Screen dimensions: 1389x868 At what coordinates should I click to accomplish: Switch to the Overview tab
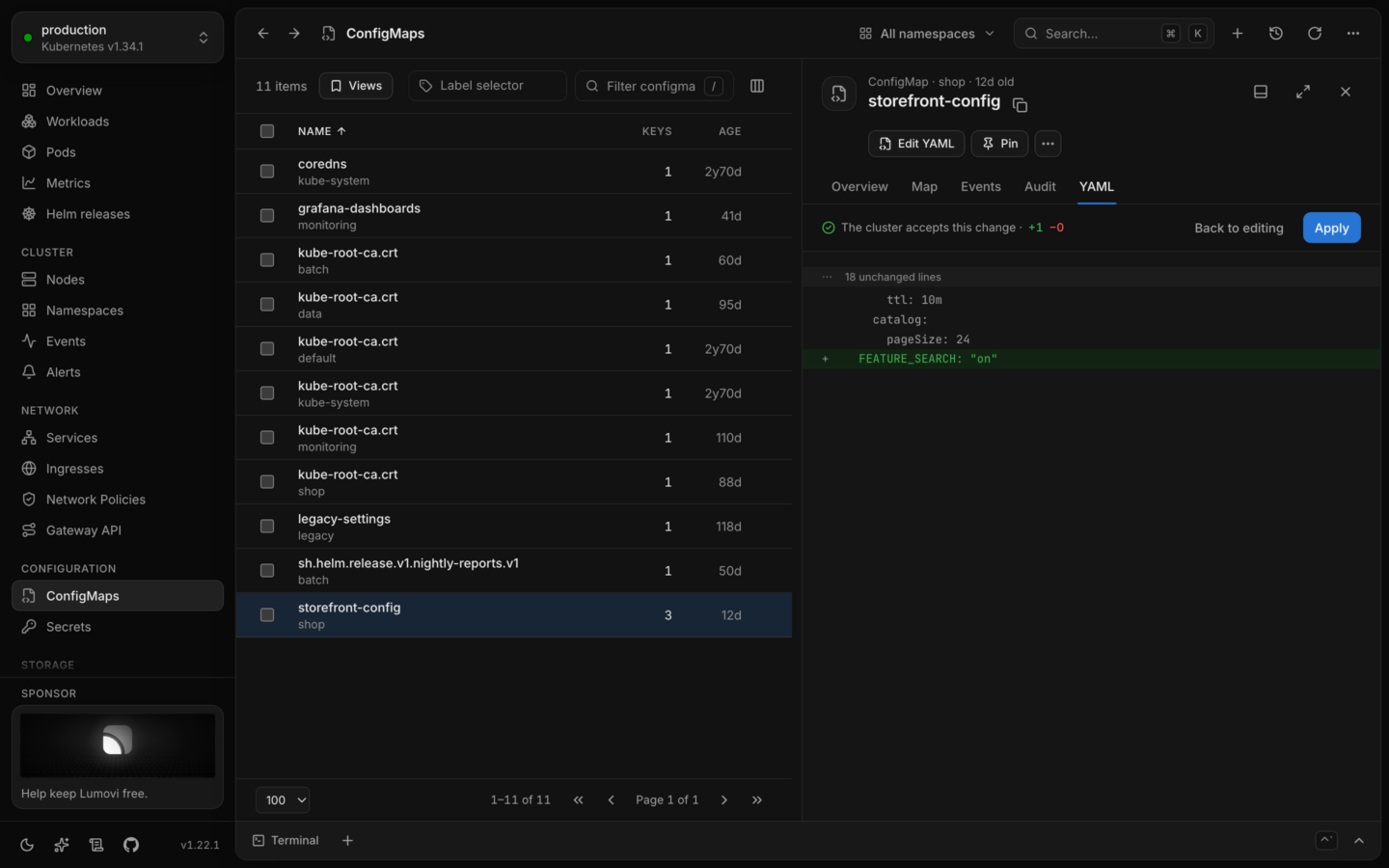pyautogui.click(x=859, y=186)
